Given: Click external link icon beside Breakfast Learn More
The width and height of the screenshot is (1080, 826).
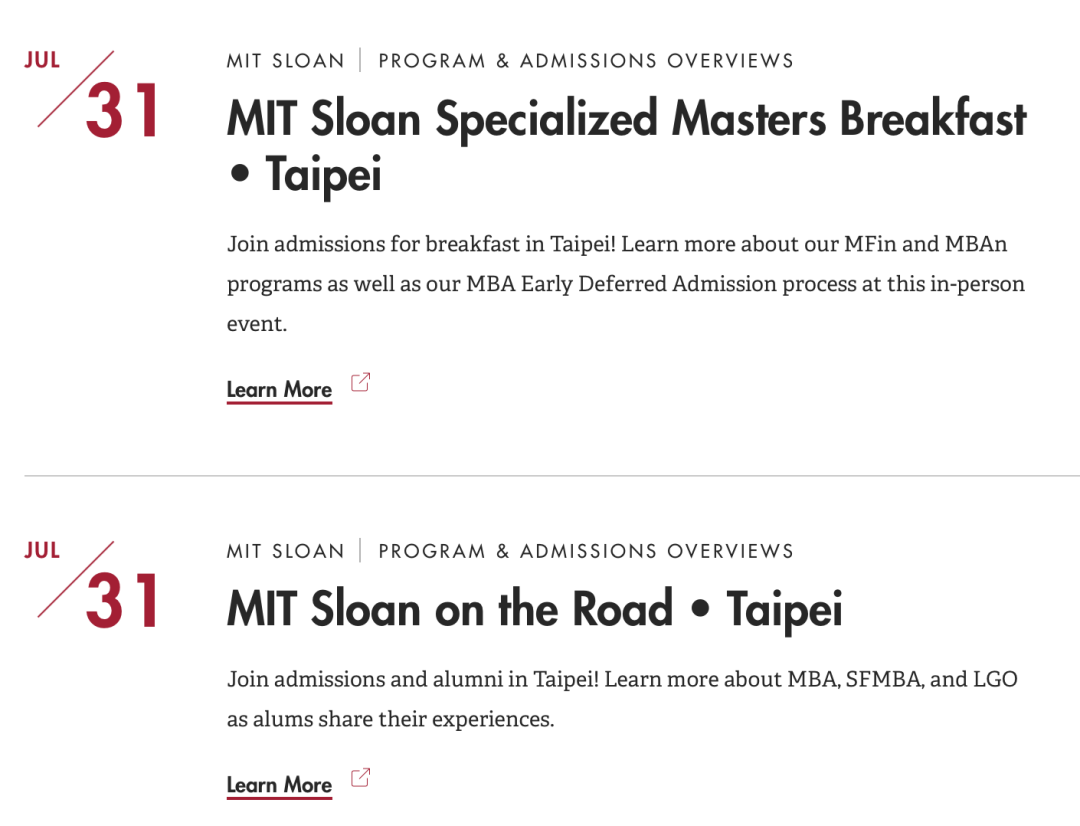Looking at the screenshot, I should point(360,382).
